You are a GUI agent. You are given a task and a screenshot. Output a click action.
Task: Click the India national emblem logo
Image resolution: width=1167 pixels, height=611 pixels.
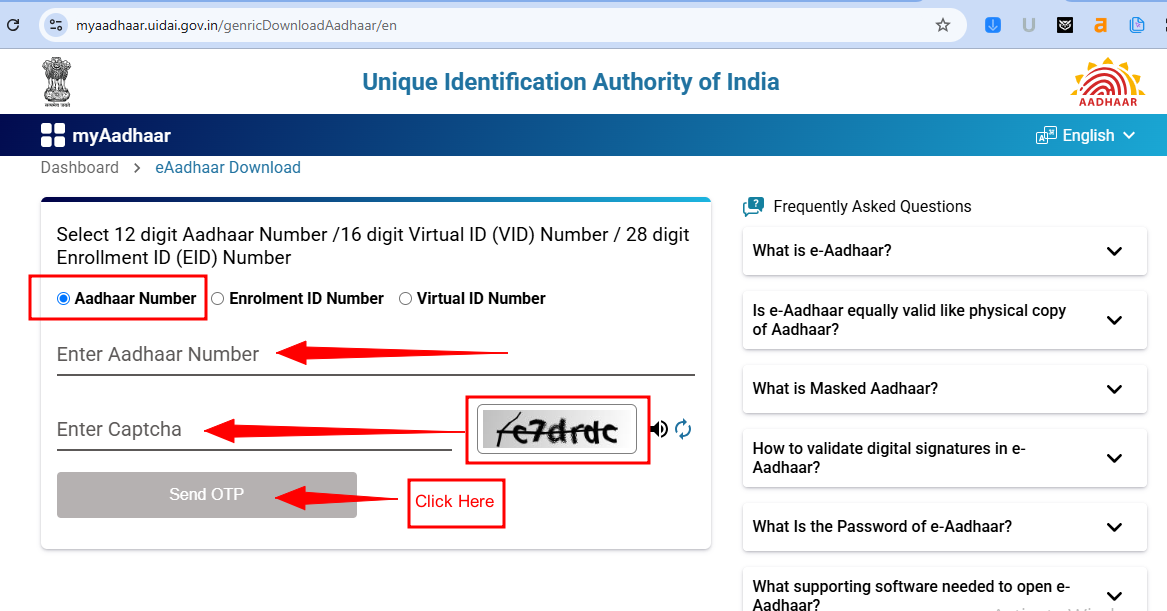click(x=57, y=82)
